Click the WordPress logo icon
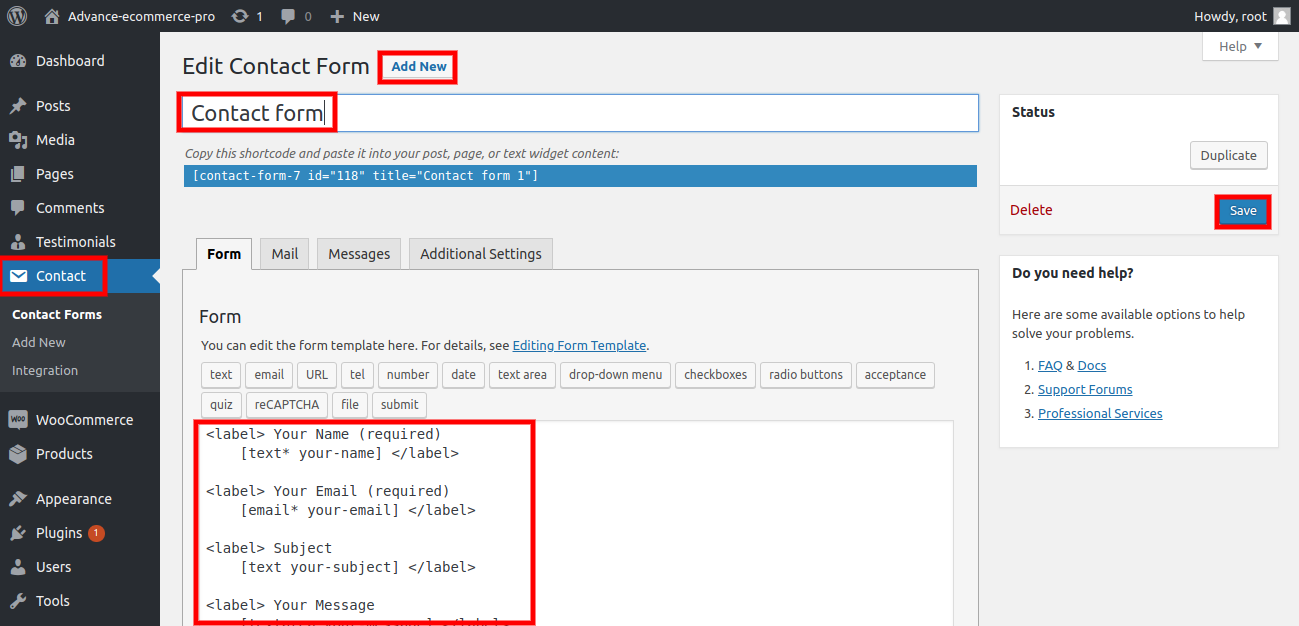 (x=17, y=16)
